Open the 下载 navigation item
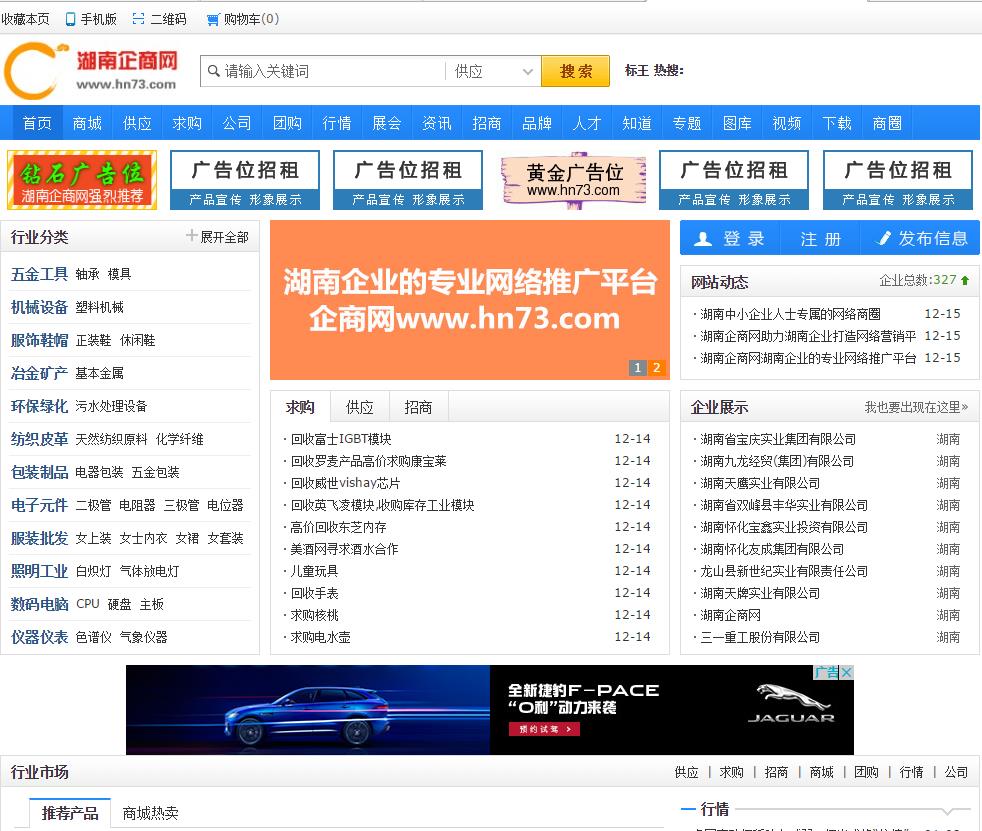 coord(837,123)
